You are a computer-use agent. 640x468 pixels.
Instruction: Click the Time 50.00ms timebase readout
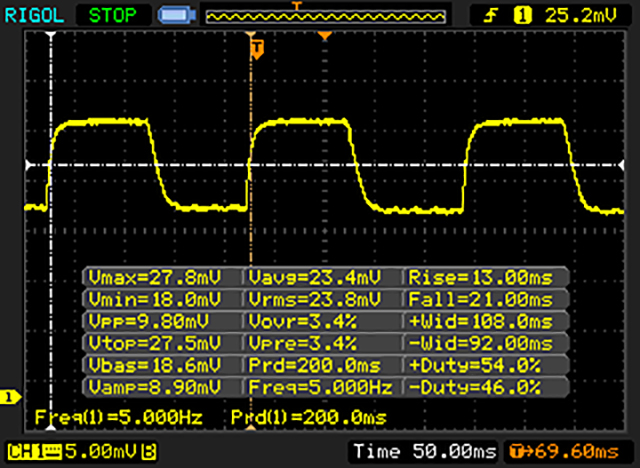[x=424, y=452]
